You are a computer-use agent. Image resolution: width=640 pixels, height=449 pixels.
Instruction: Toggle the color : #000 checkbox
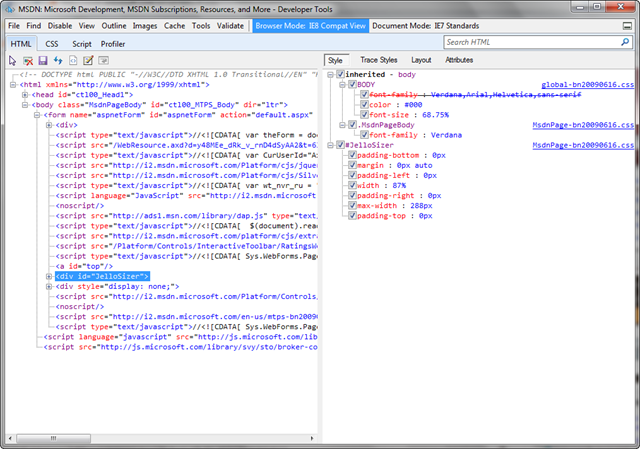pos(364,104)
